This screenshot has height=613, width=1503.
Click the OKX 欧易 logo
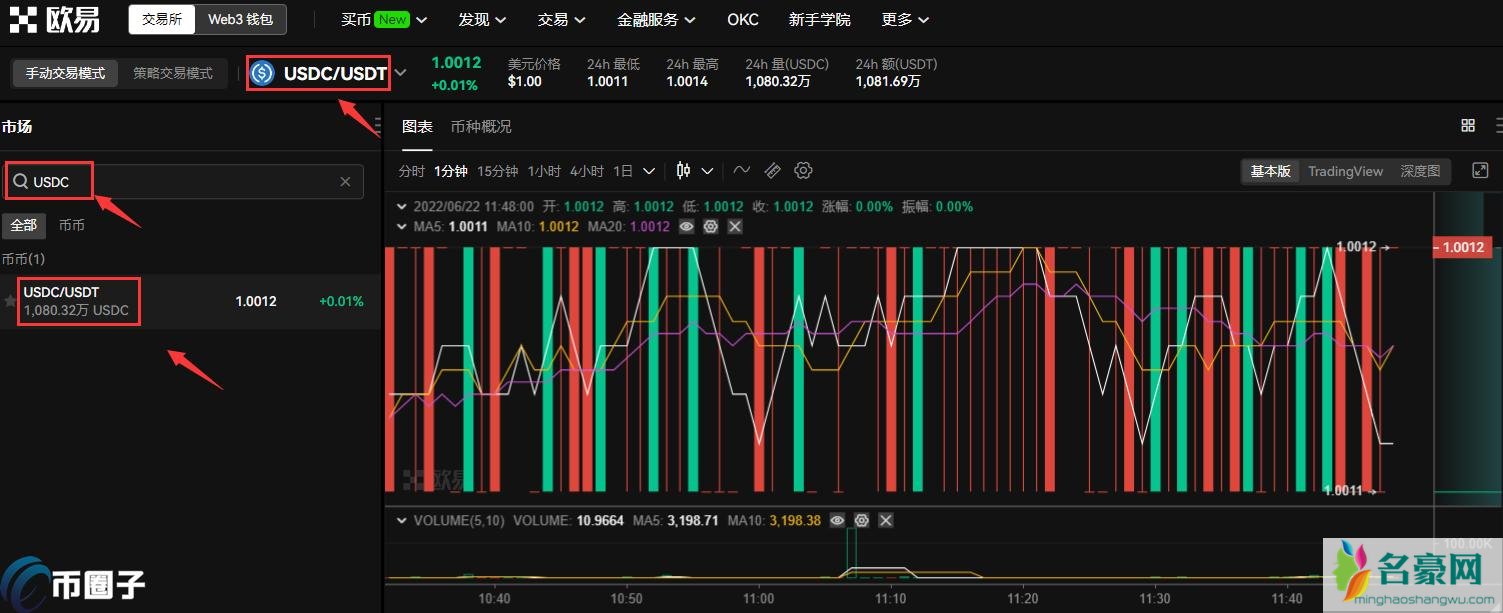[55, 19]
